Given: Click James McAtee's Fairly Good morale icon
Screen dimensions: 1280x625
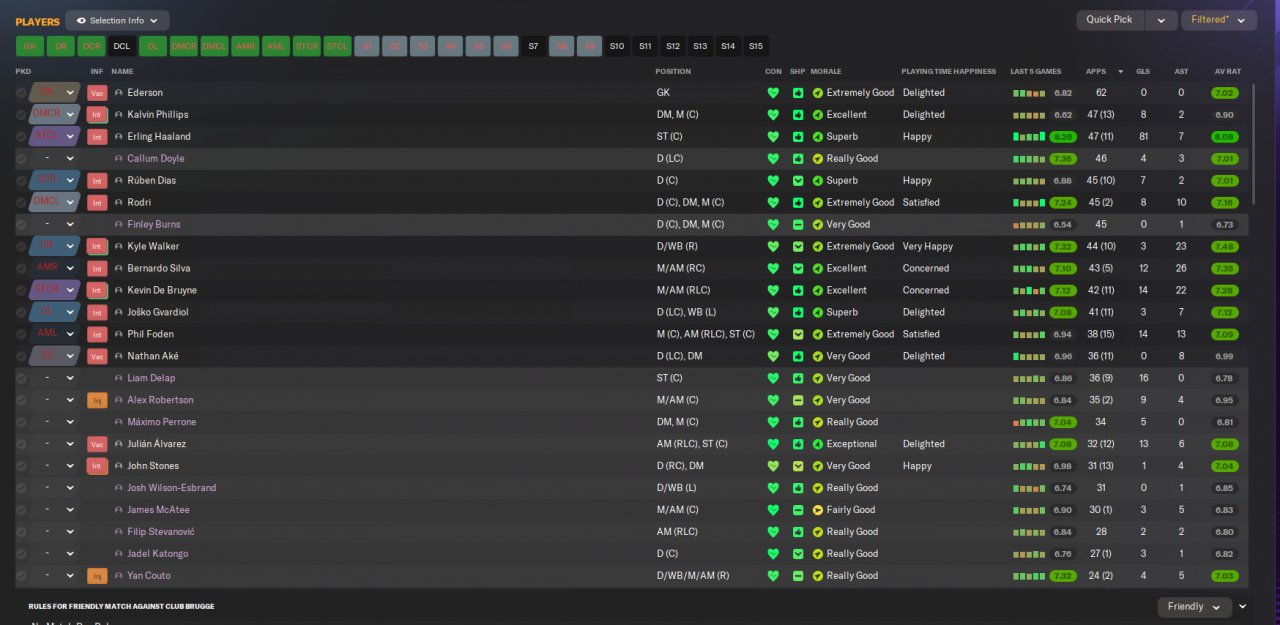Looking at the screenshot, I should tap(818, 510).
